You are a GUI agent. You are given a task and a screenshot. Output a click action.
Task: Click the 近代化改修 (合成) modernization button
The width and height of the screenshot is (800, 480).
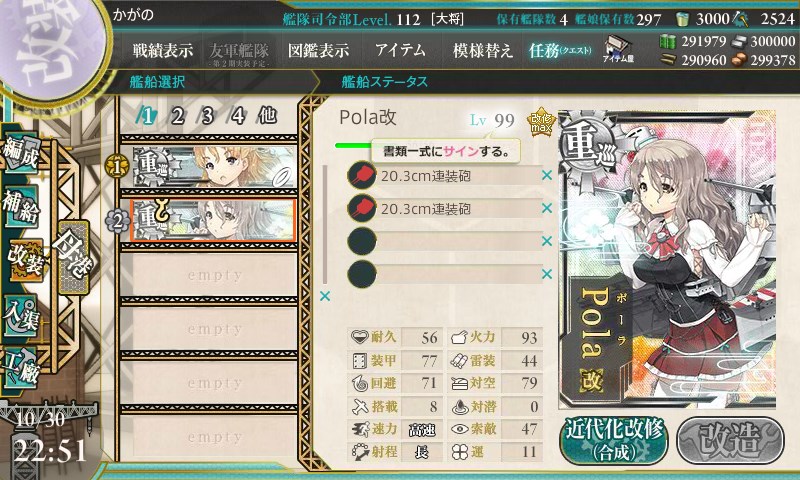tap(614, 441)
